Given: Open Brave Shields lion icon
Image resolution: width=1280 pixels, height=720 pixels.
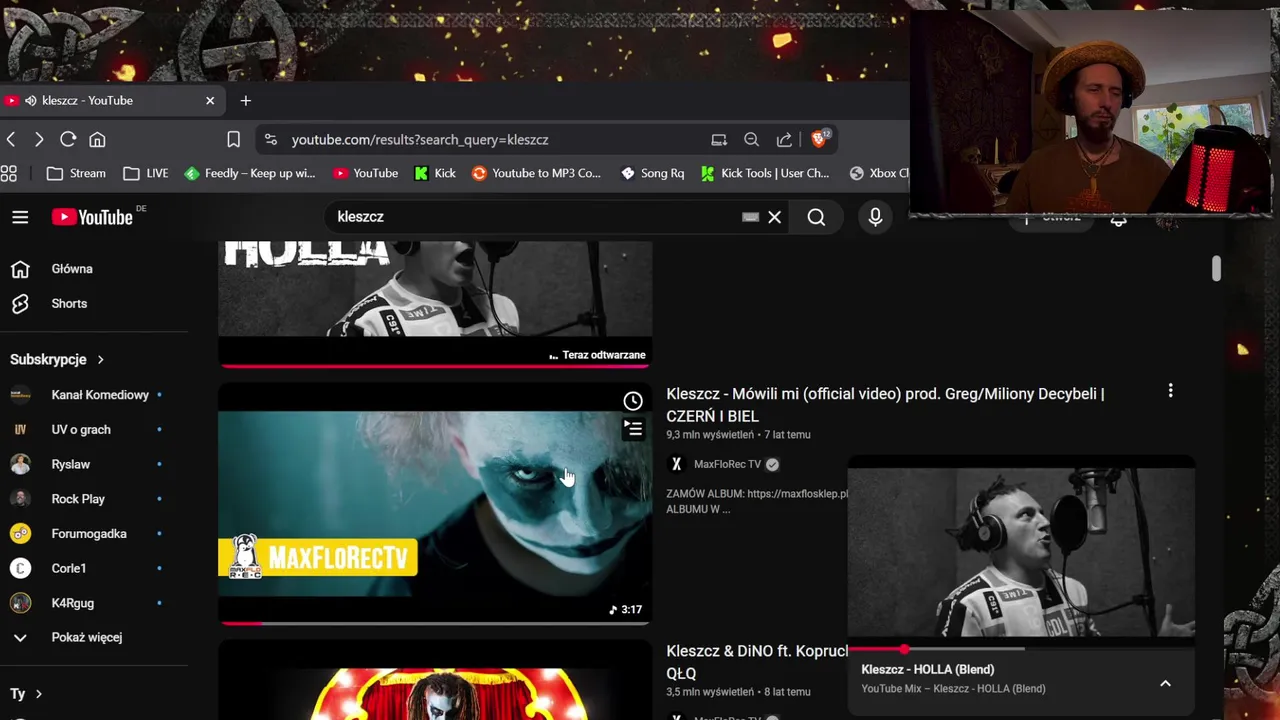Looking at the screenshot, I should coord(819,139).
